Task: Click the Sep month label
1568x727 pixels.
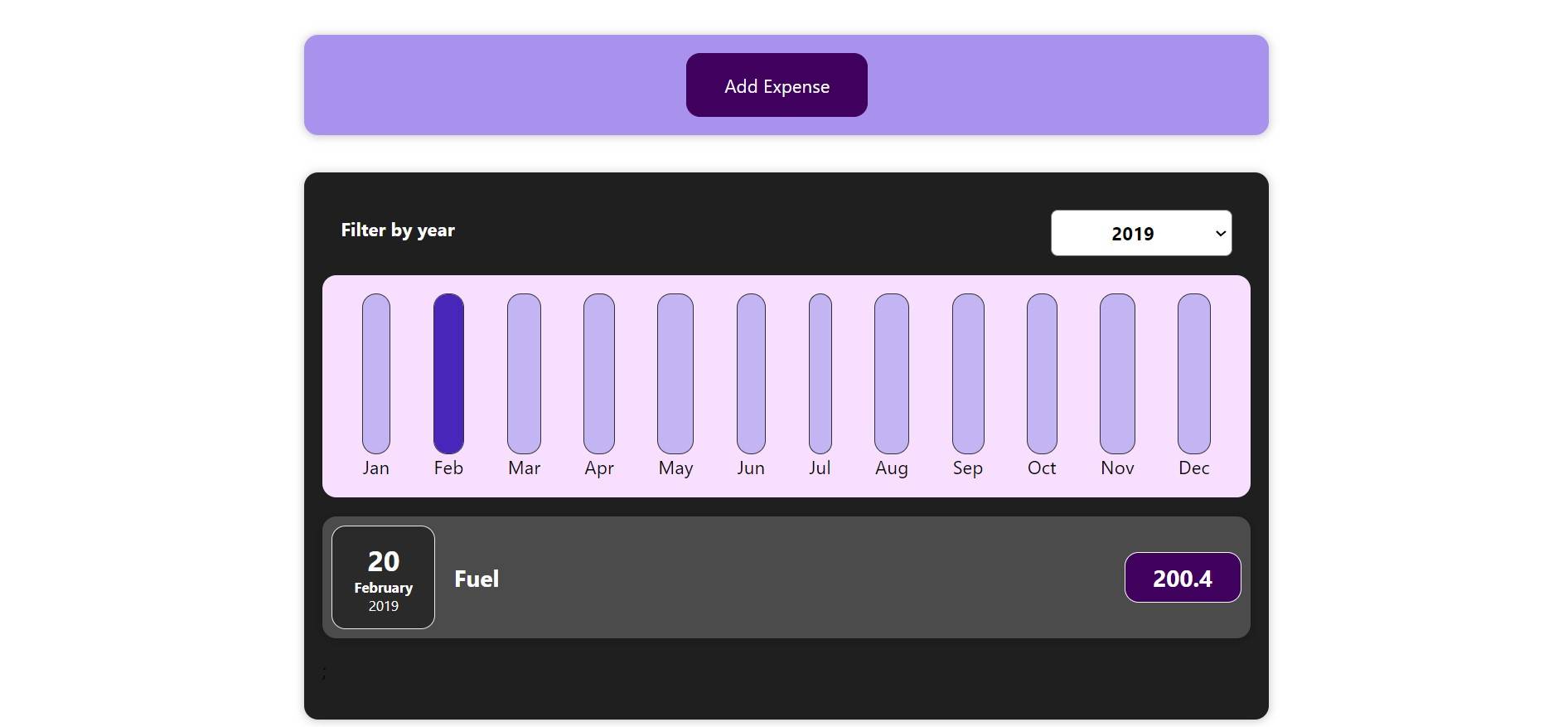Action: coord(968,468)
